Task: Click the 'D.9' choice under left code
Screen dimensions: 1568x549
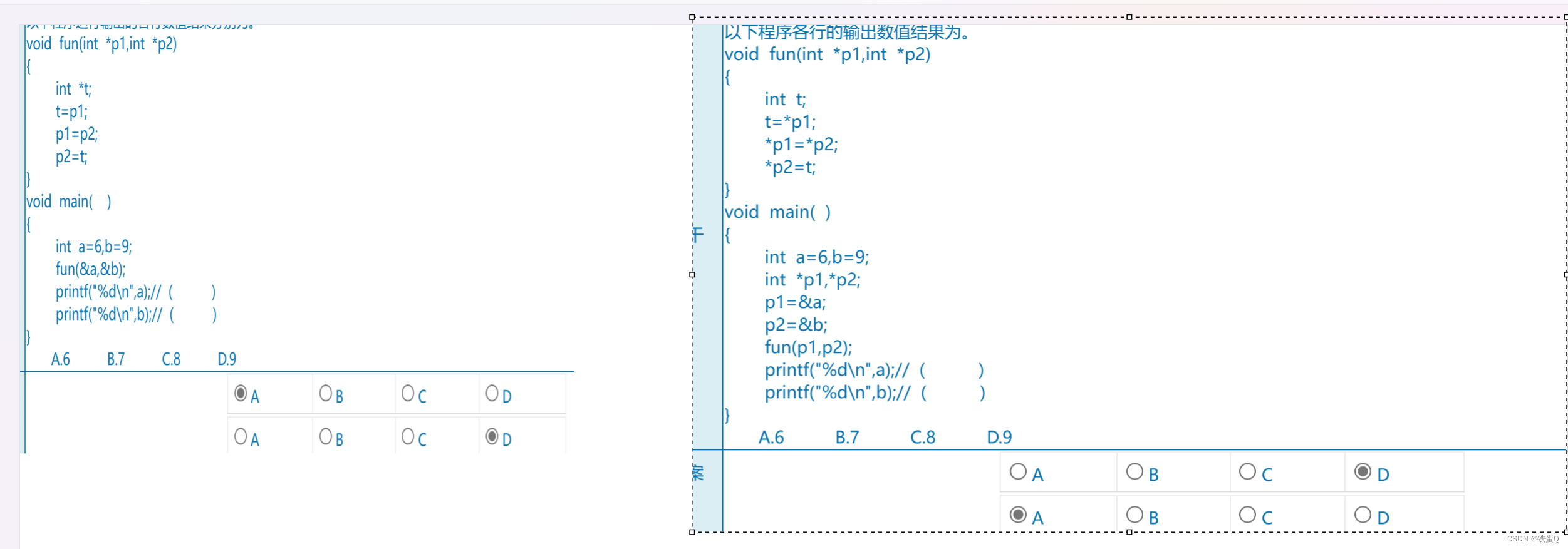Action: pyautogui.click(x=227, y=359)
